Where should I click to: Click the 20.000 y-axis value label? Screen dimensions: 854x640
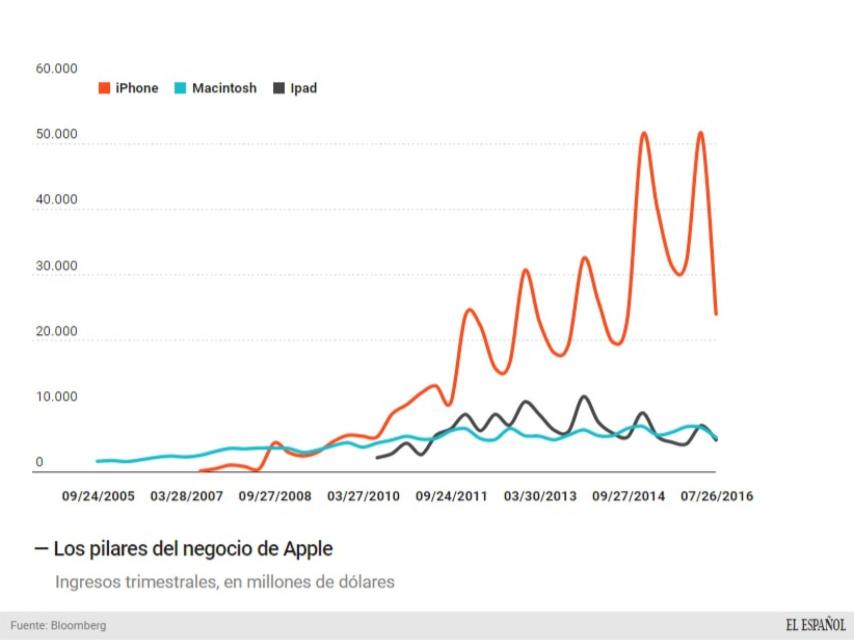click(x=56, y=331)
